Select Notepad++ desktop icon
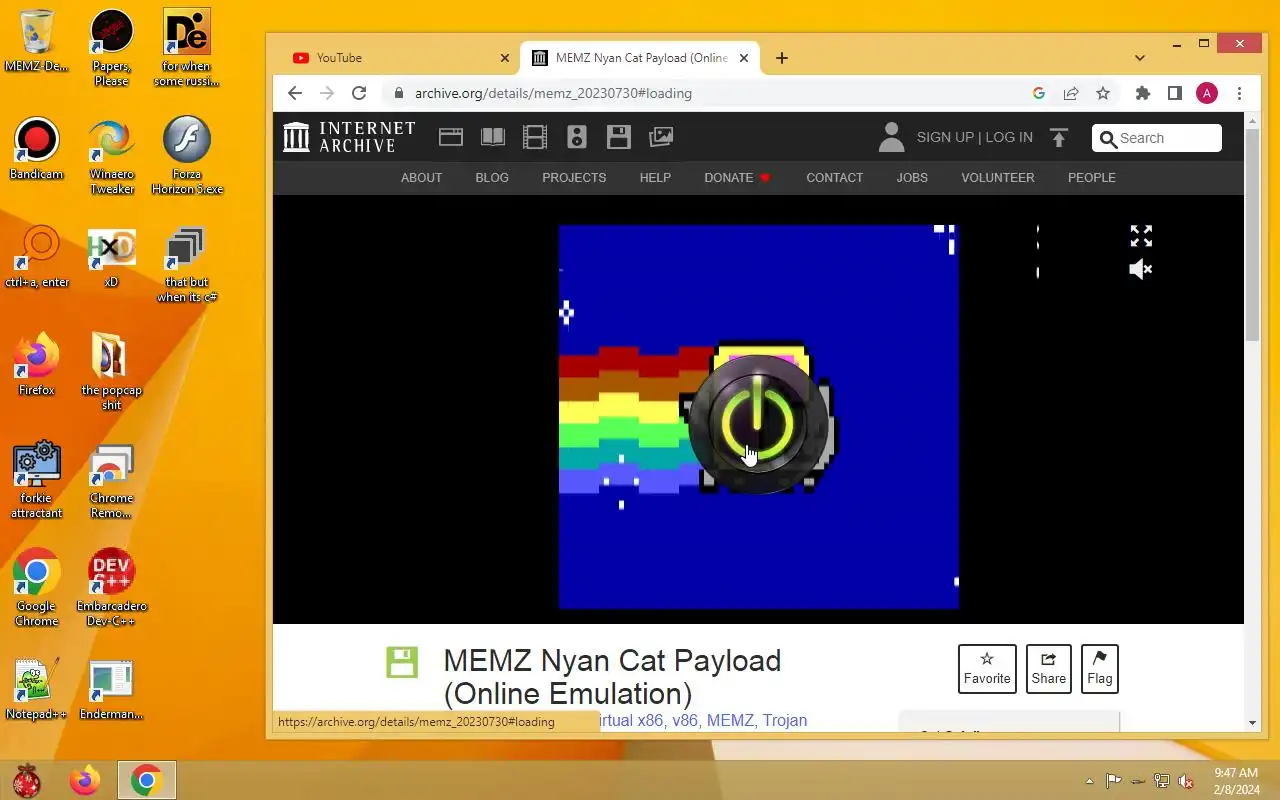Viewport: 1280px width, 800px height. tap(36, 689)
